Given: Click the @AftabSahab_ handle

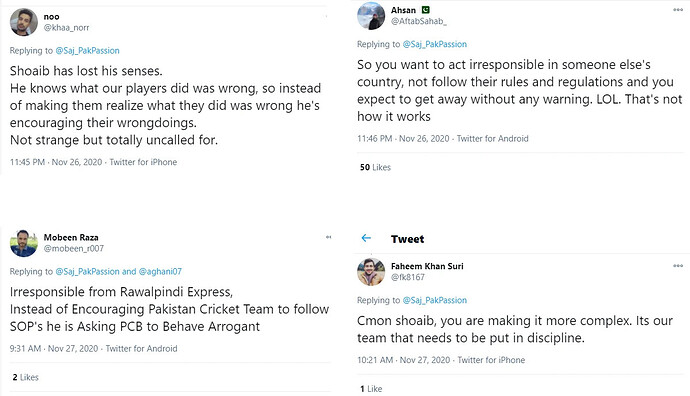Looking at the screenshot, I should [x=419, y=21].
